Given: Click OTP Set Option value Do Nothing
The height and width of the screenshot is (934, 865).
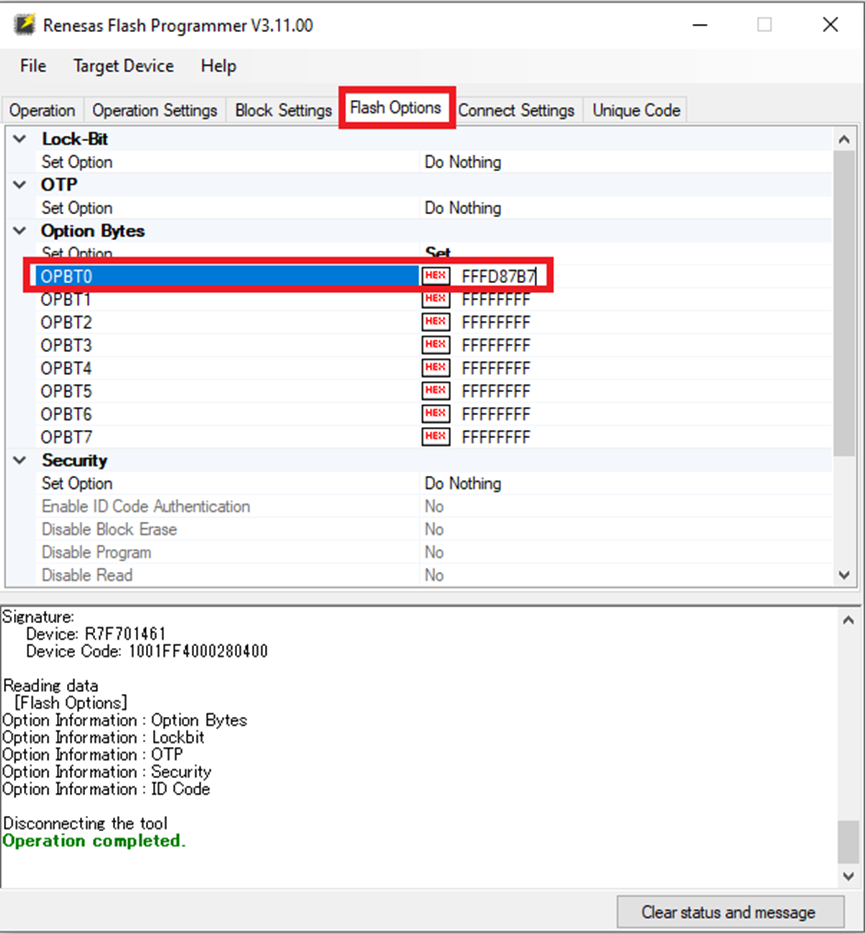Looking at the screenshot, I should coord(463,208).
